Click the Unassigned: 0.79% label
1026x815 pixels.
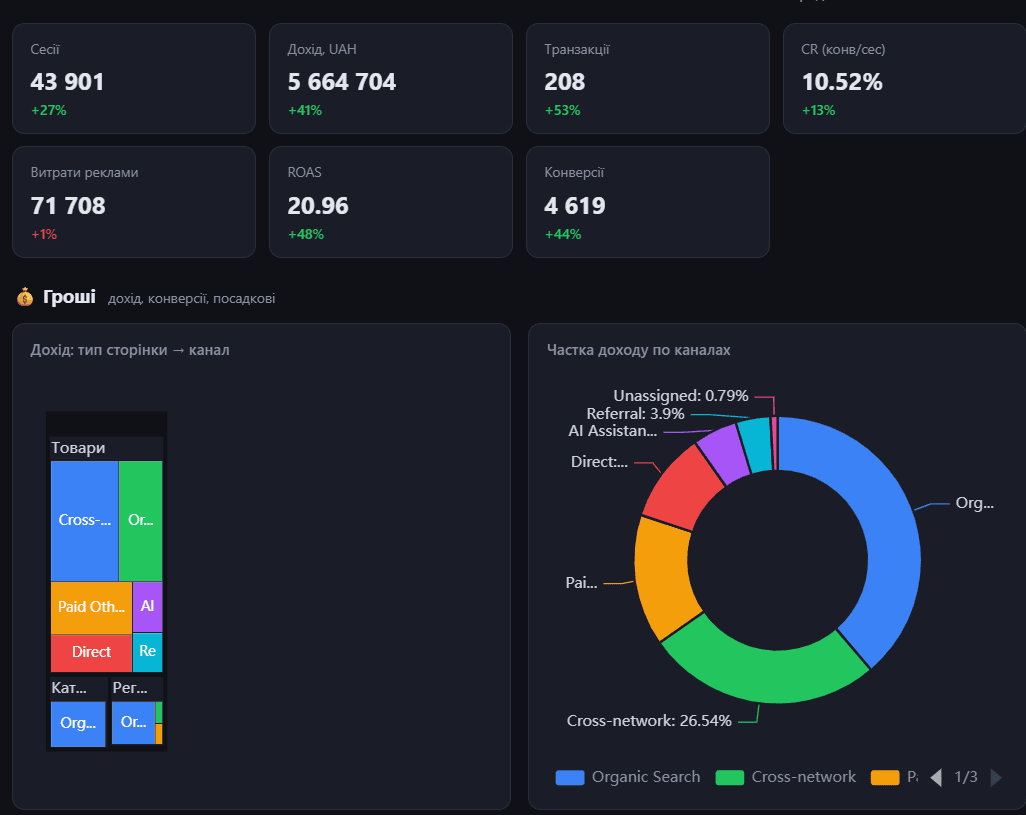coord(681,396)
